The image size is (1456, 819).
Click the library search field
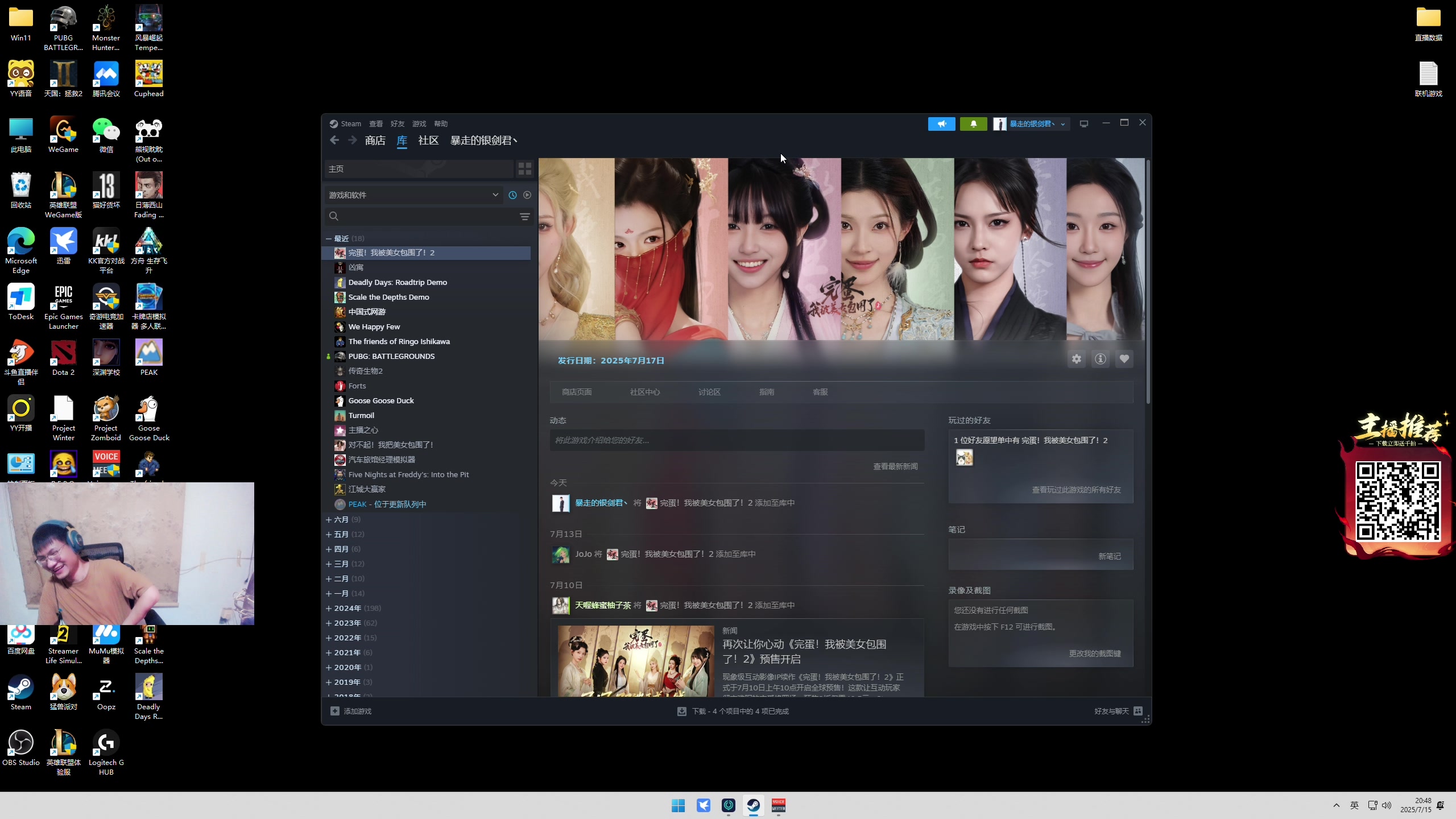[429, 216]
